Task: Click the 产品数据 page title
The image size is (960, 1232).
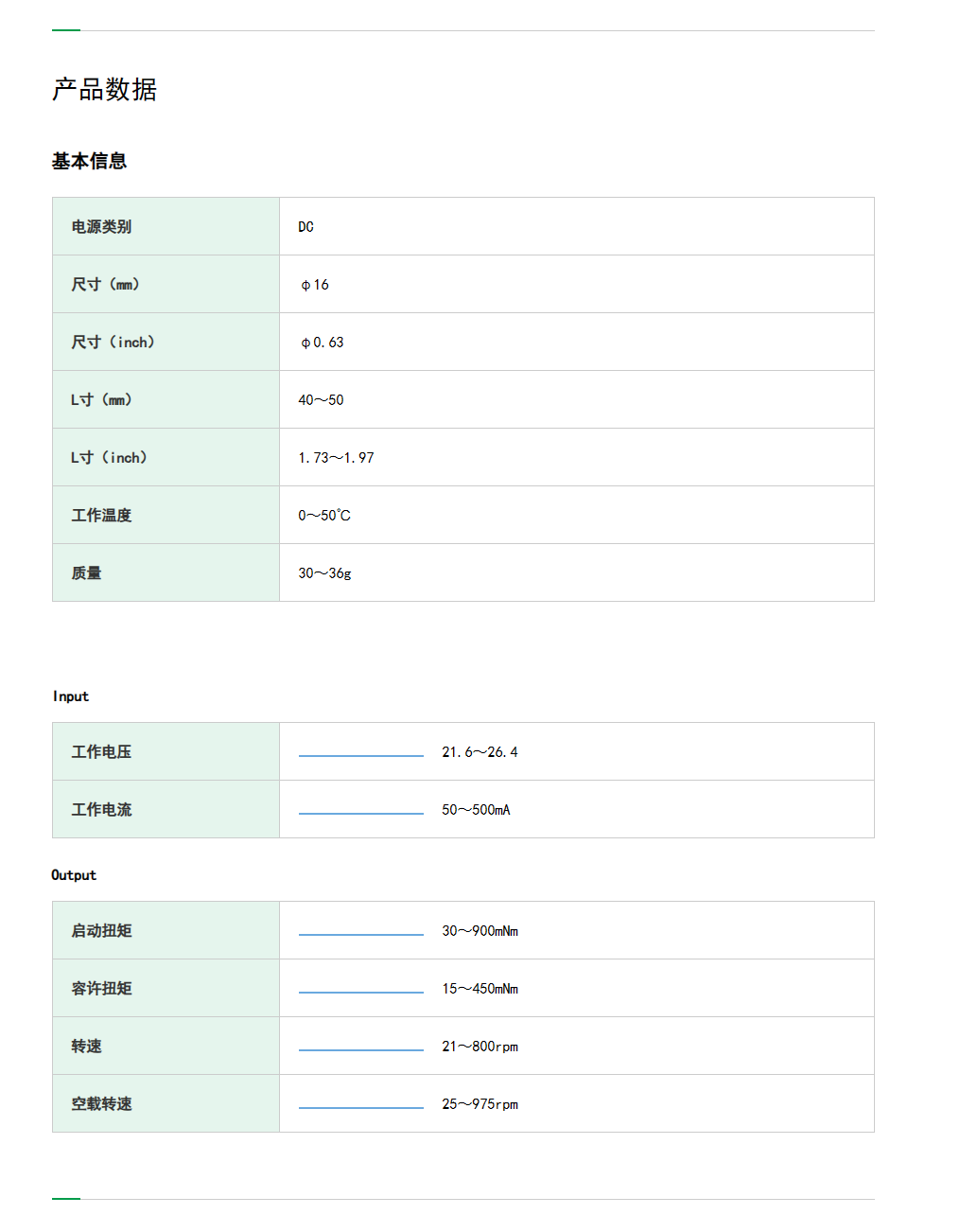Action: 104,90
